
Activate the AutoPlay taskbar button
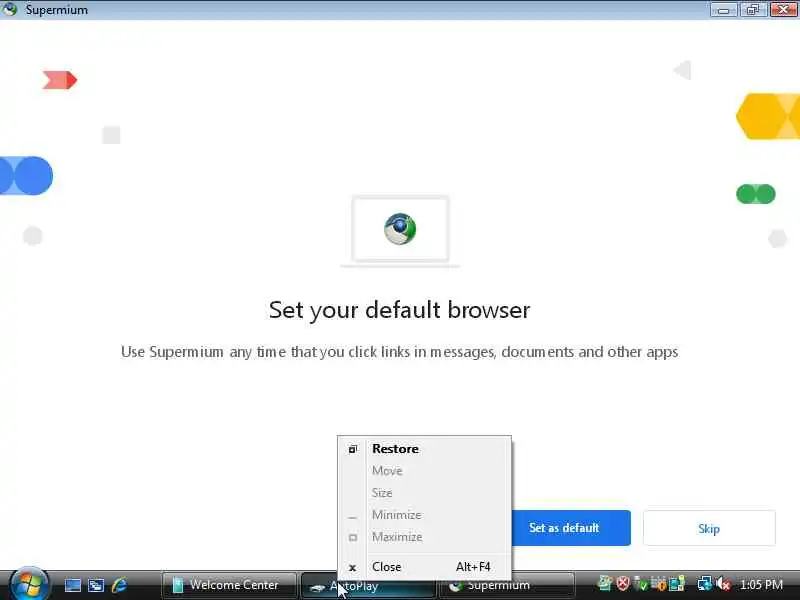(368, 586)
